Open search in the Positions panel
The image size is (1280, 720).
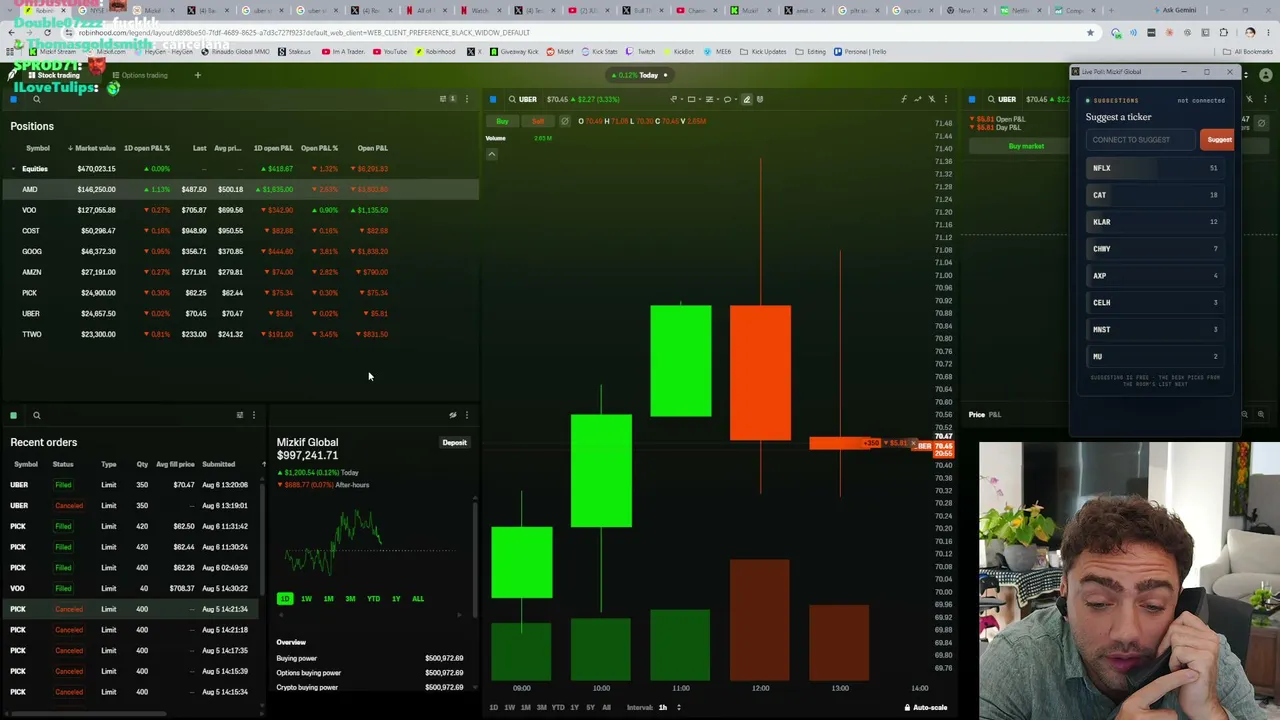pyautogui.click(x=36, y=99)
